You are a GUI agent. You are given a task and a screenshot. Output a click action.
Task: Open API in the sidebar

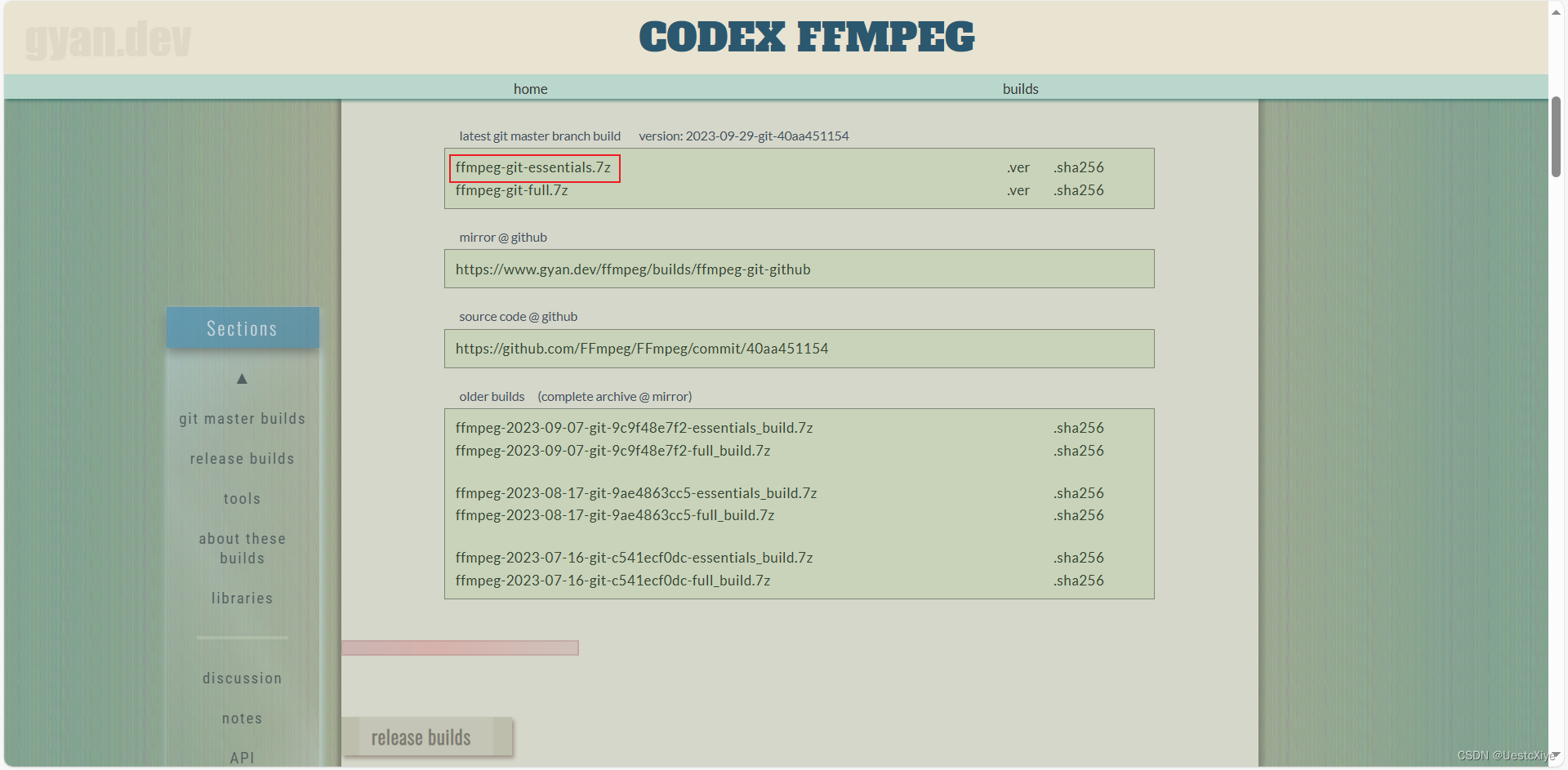[x=243, y=758]
